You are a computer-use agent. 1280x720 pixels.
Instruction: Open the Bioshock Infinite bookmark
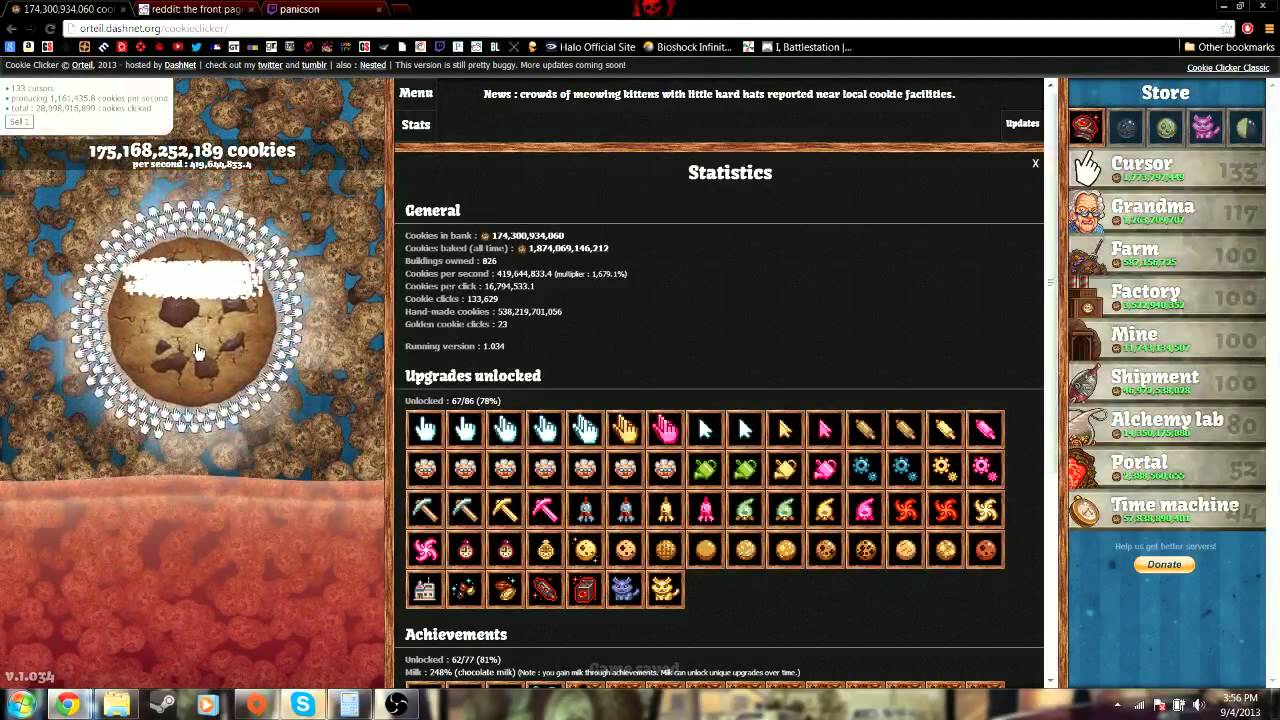tap(688, 47)
